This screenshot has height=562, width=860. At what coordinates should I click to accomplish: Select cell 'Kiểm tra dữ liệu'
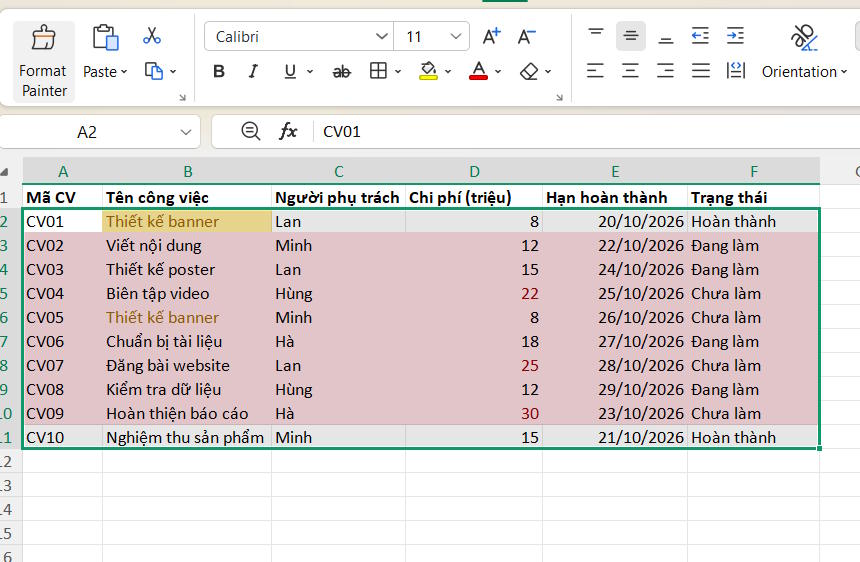click(188, 390)
